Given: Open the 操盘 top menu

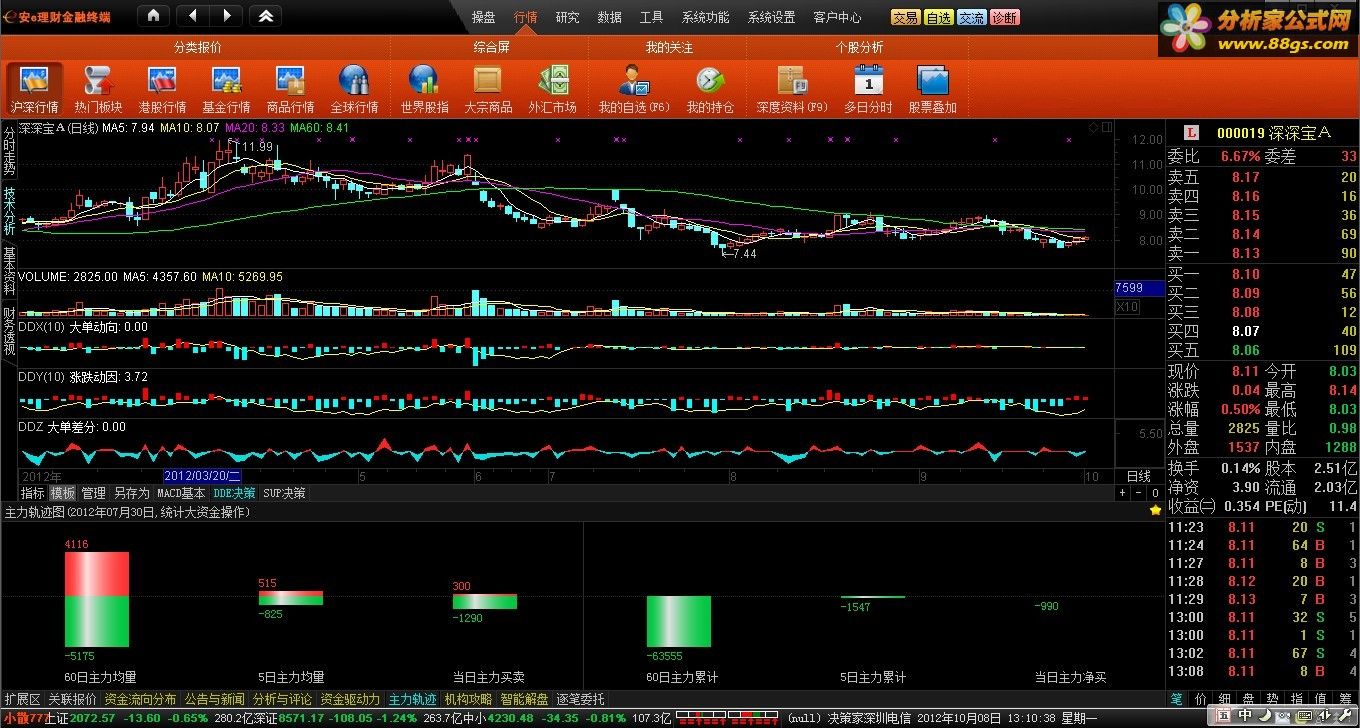Looking at the screenshot, I should pyautogui.click(x=484, y=17).
